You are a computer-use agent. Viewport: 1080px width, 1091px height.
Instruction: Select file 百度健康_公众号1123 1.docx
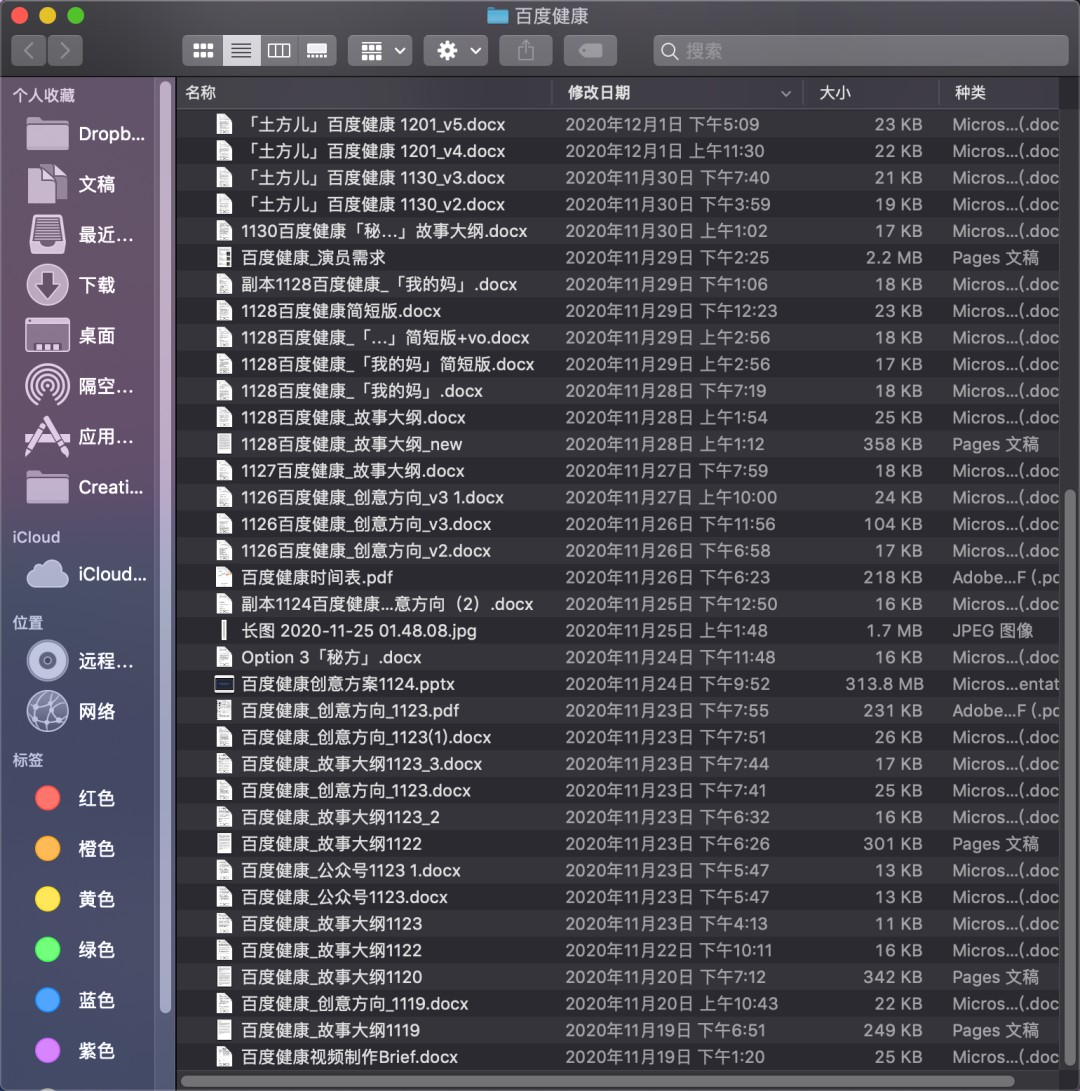pyautogui.click(x=618, y=870)
